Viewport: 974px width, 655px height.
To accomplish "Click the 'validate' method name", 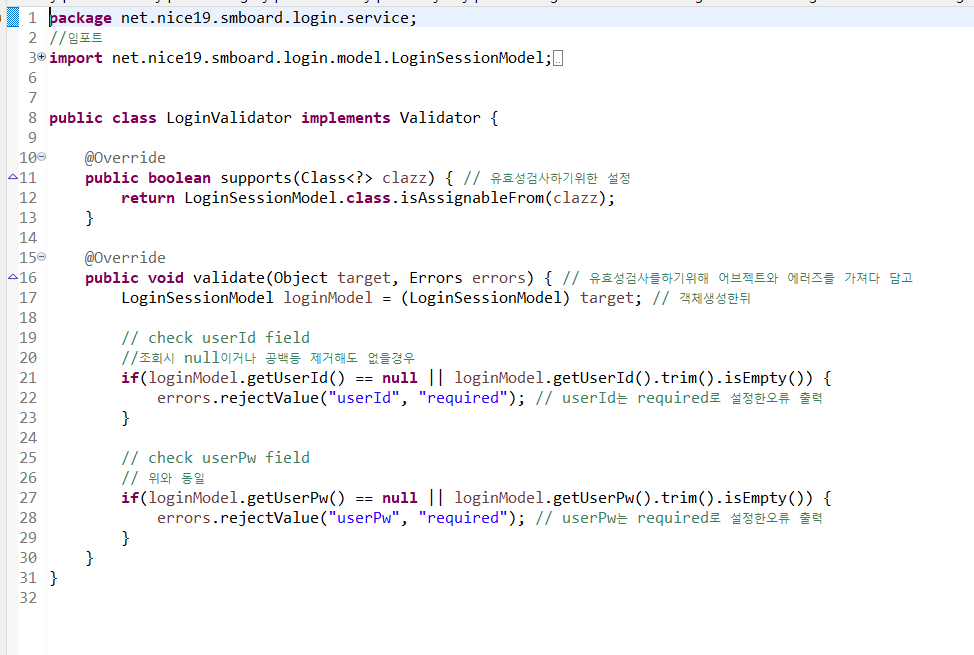I will 229,278.
